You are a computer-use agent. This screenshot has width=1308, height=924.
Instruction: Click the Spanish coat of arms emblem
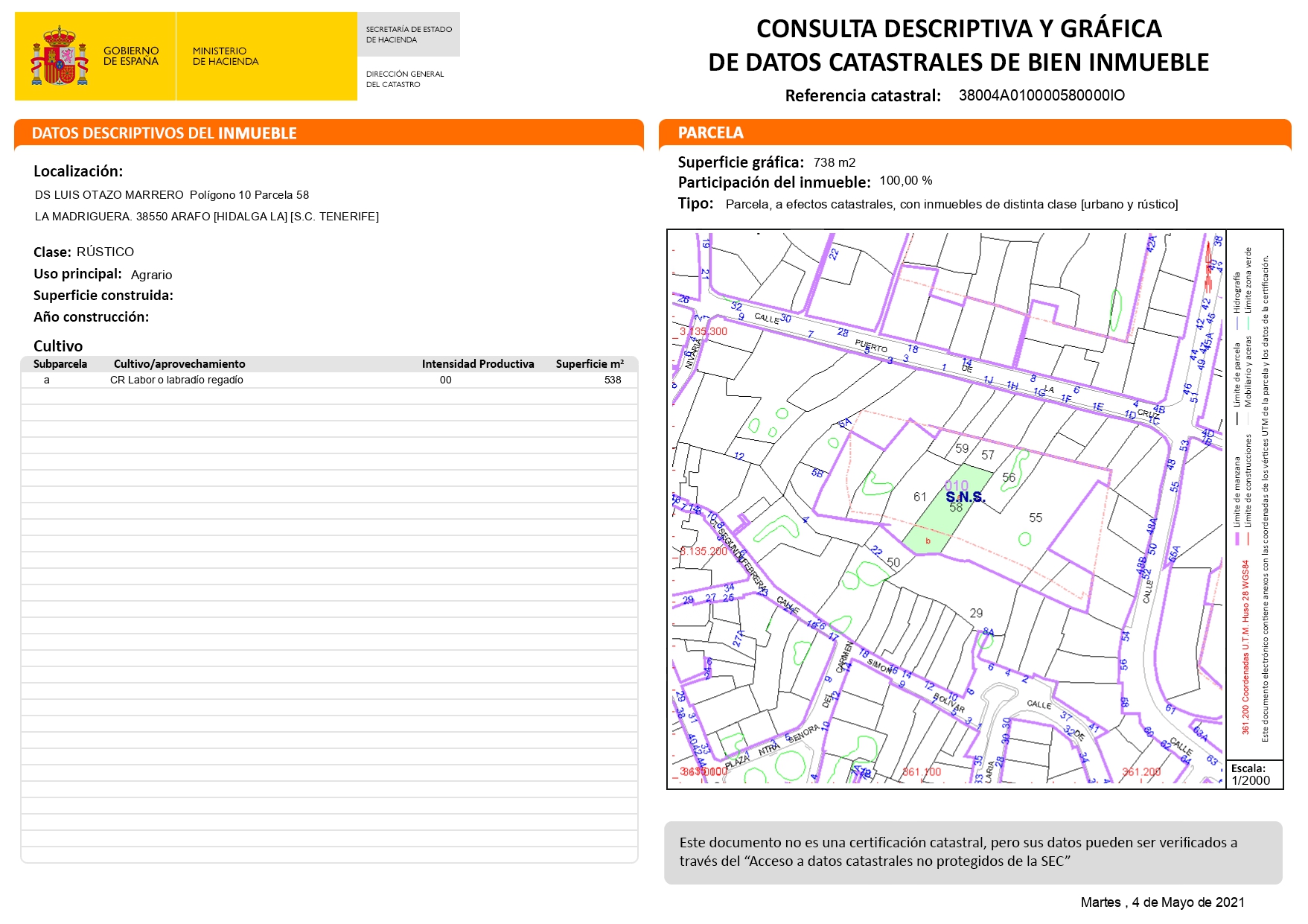click(x=59, y=57)
